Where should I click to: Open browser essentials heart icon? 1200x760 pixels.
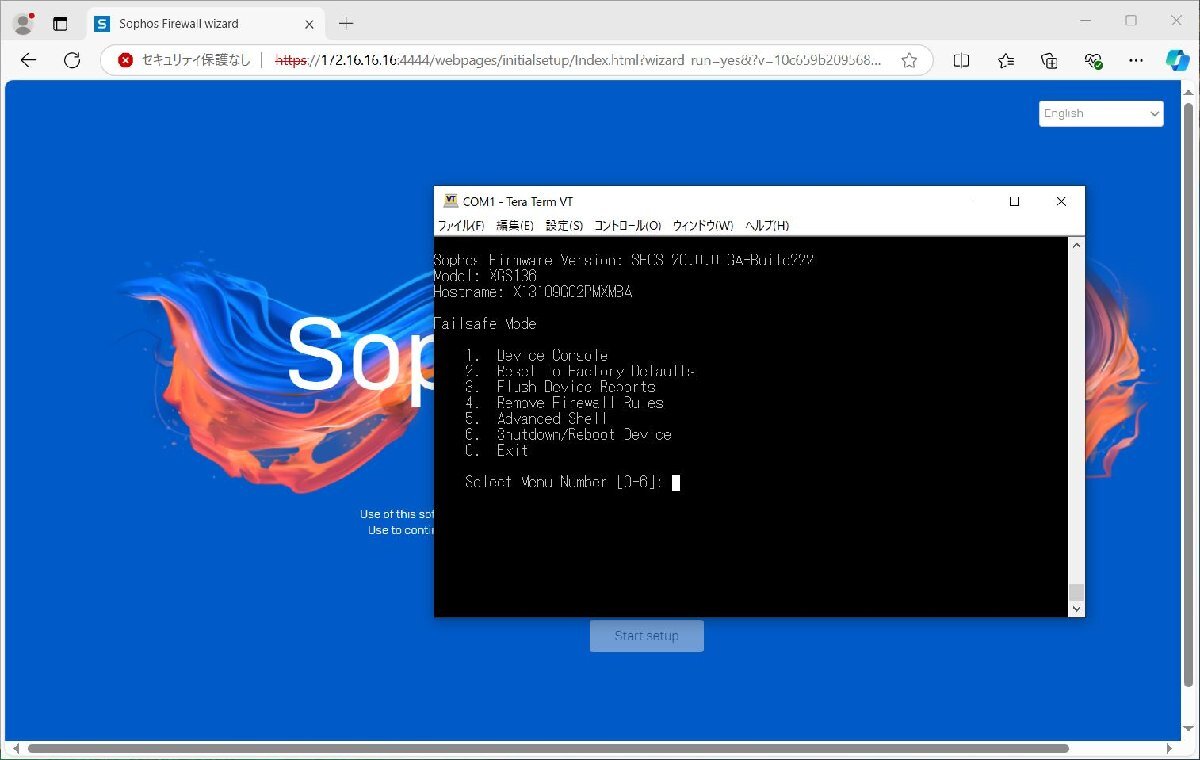(x=1093, y=60)
